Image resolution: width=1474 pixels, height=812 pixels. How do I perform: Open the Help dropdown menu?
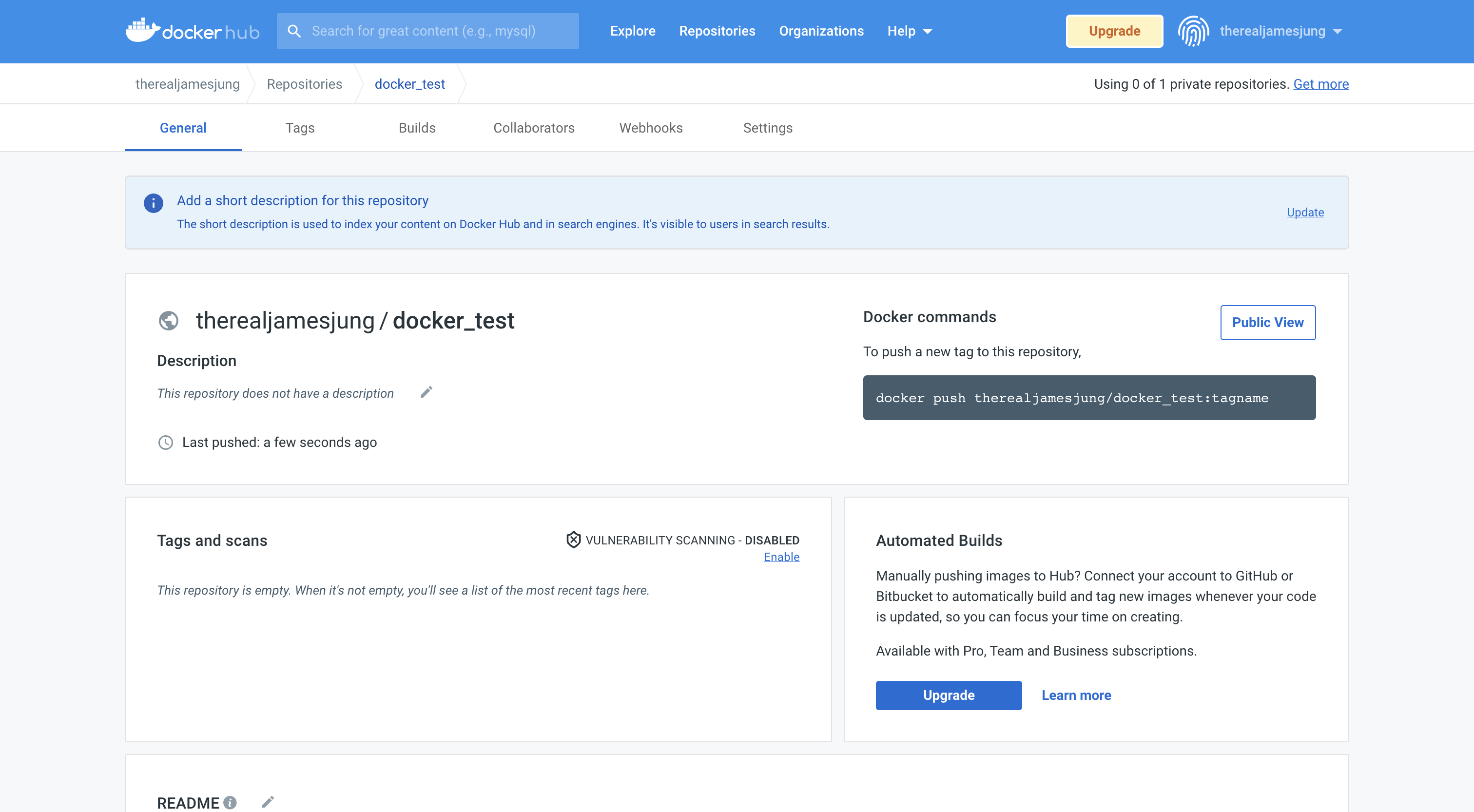click(x=909, y=31)
